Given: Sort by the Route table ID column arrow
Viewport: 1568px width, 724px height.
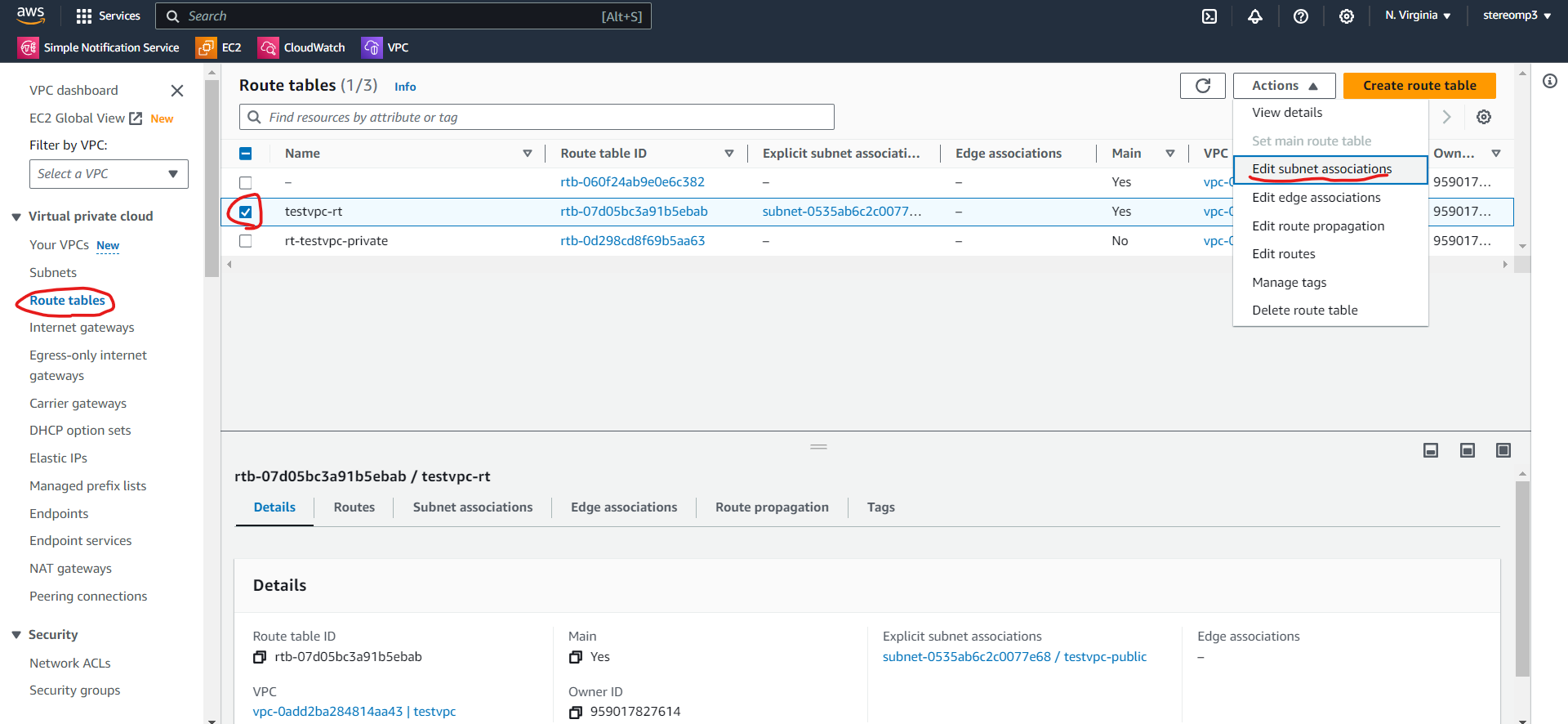Looking at the screenshot, I should (729, 154).
